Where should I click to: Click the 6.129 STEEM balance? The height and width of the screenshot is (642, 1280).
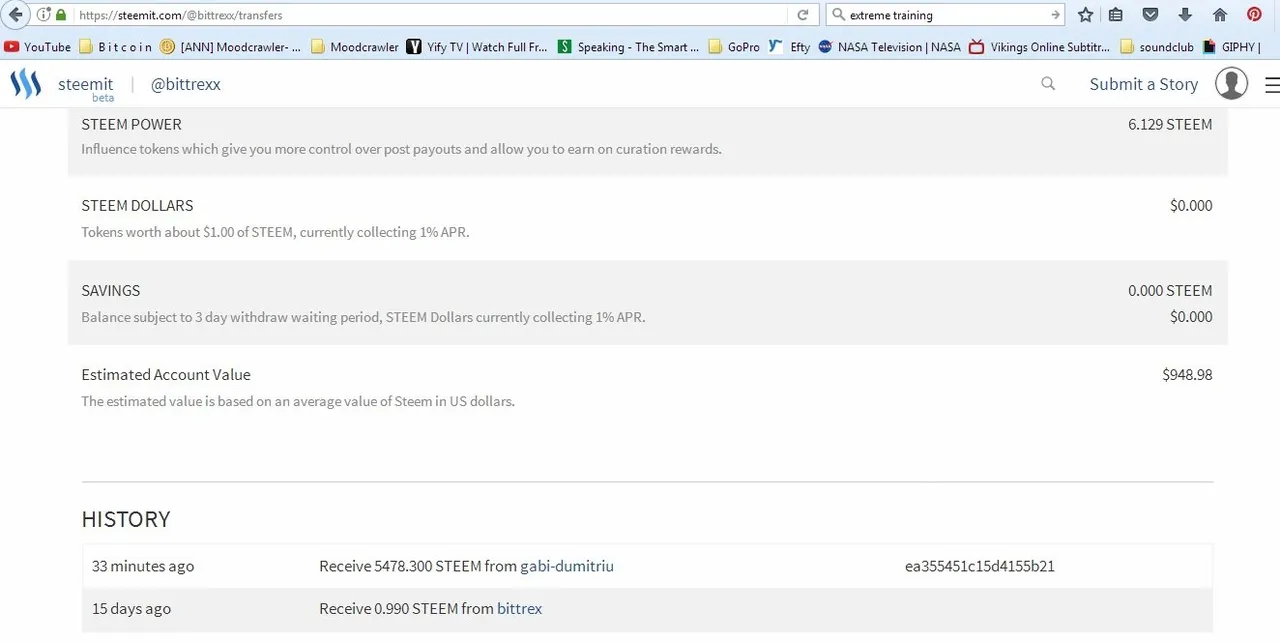point(1170,124)
